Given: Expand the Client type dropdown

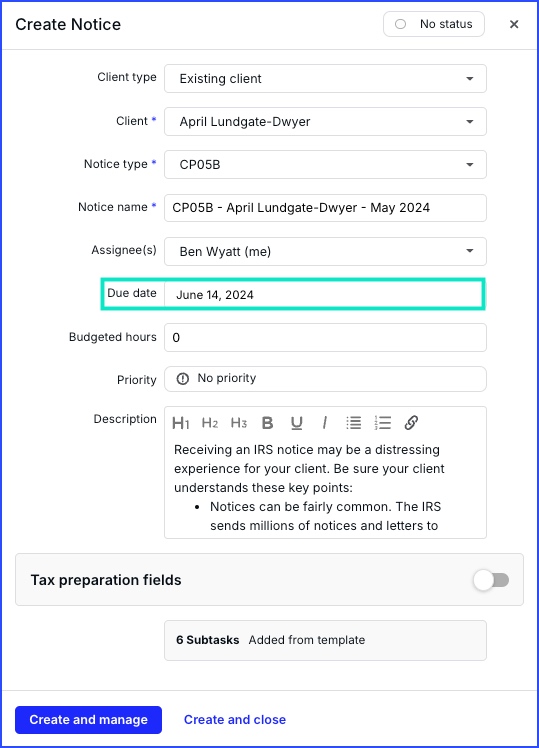Looking at the screenshot, I should pyautogui.click(x=325, y=79).
